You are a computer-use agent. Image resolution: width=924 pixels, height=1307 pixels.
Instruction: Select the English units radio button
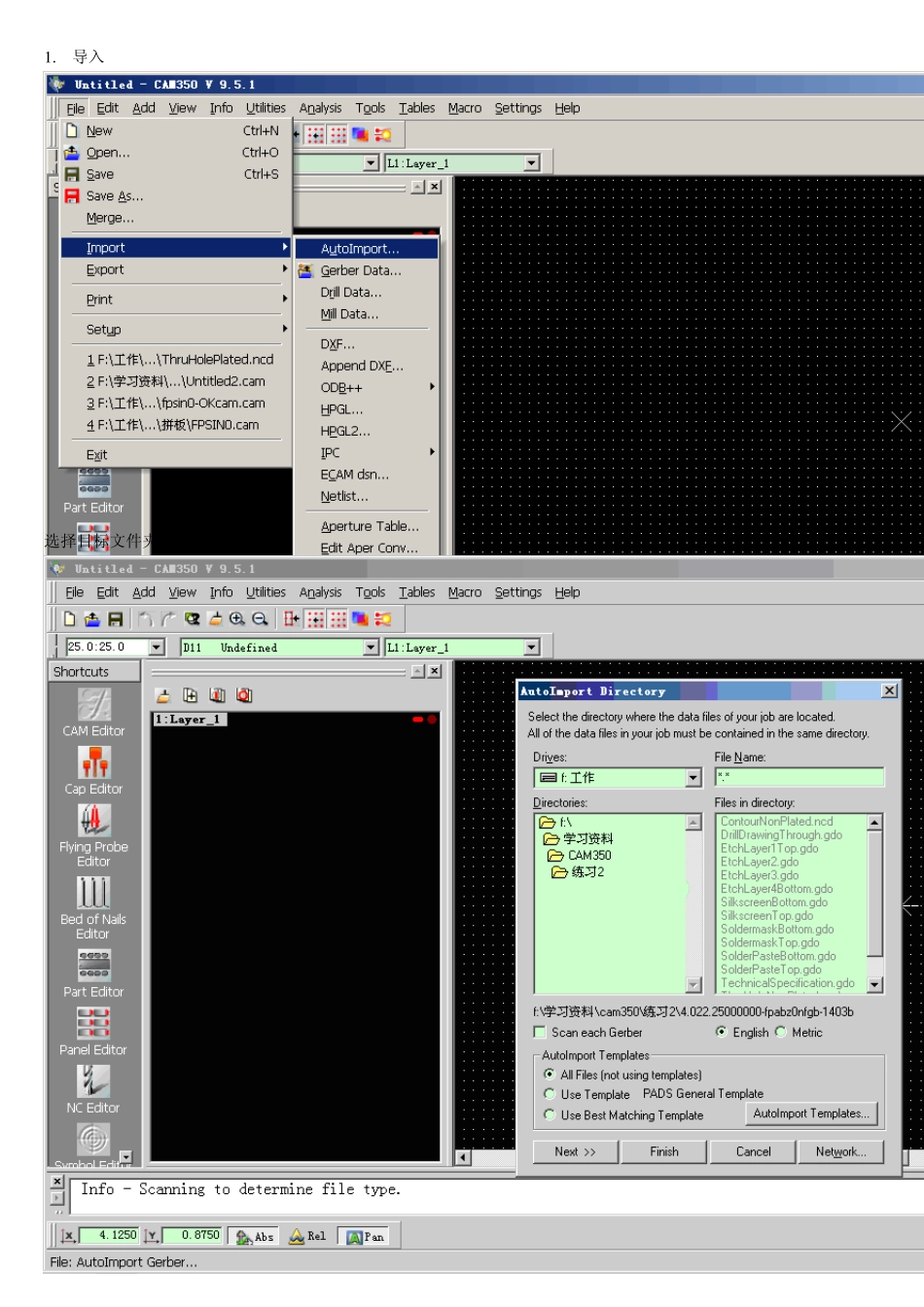[721, 1032]
